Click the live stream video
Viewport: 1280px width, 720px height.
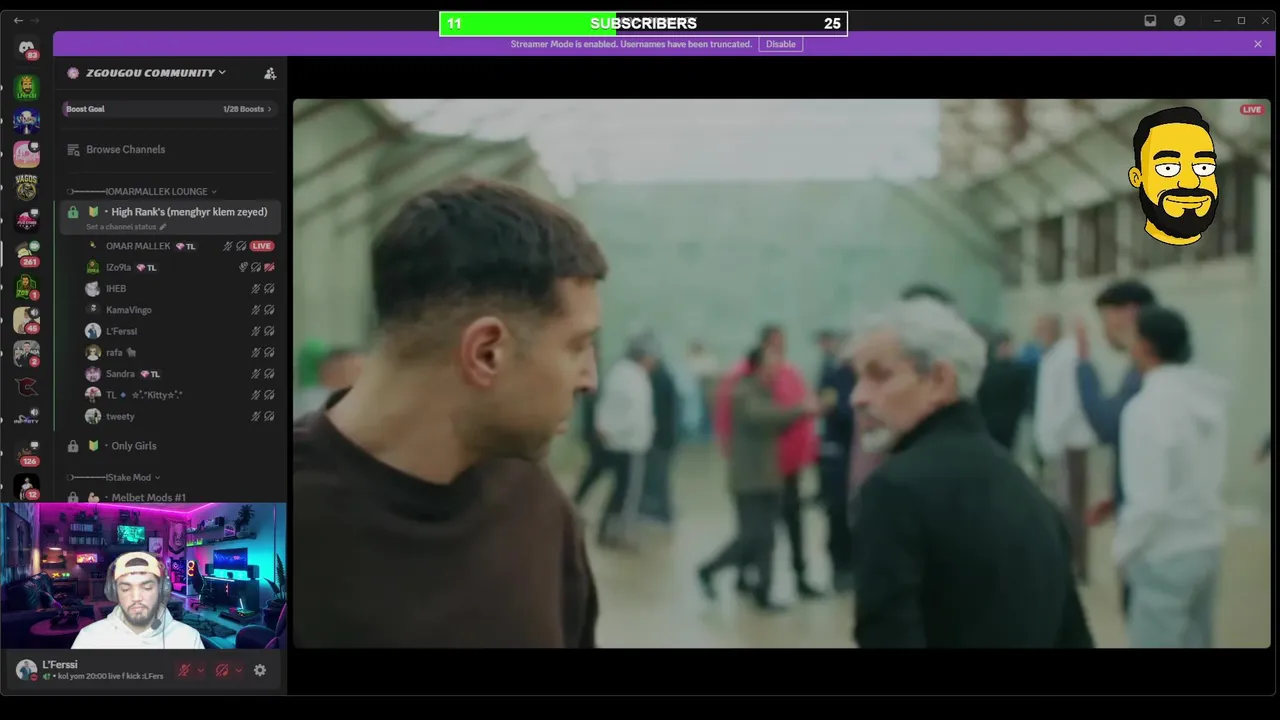click(x=781, y=373)
